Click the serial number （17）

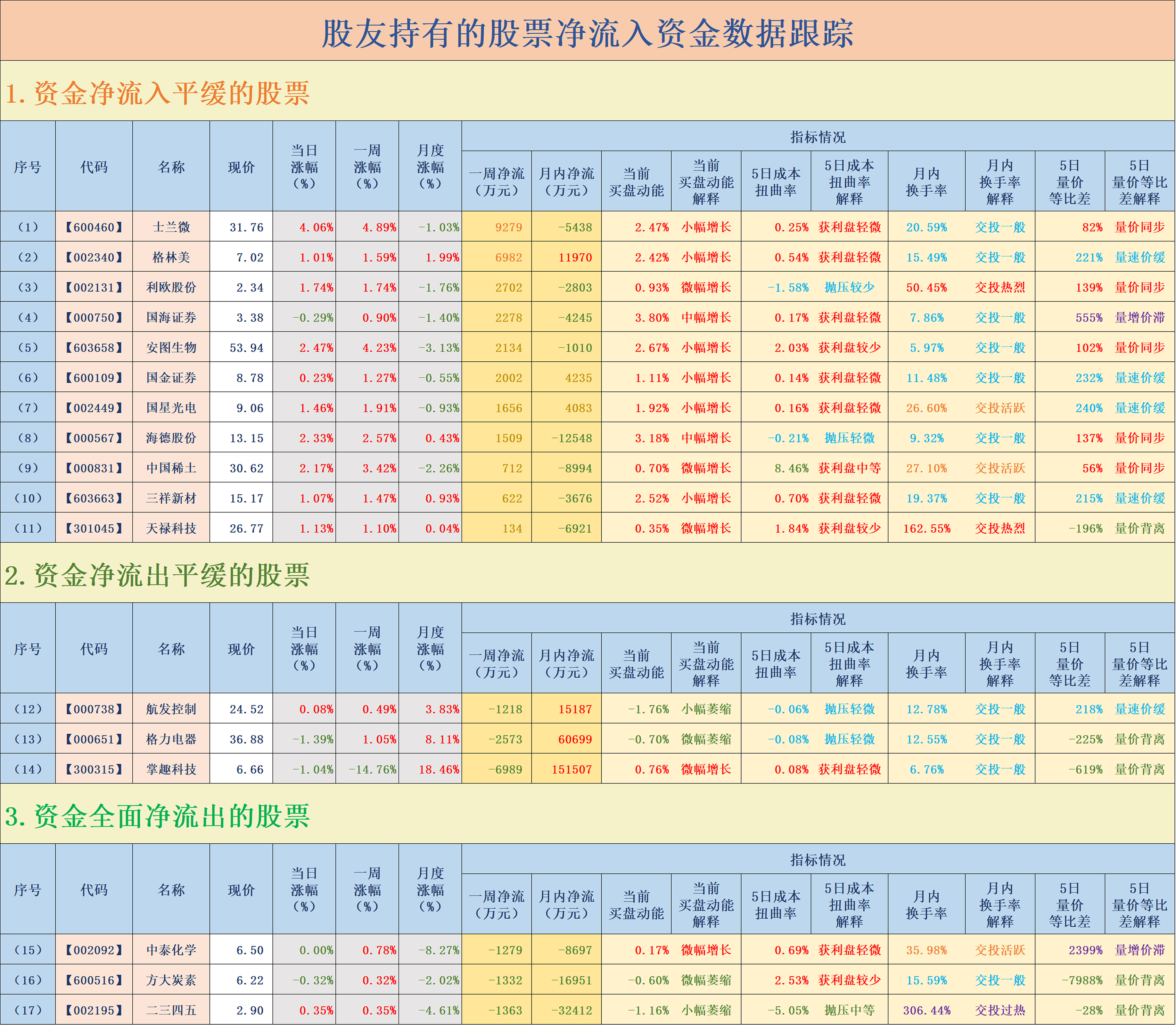(28, 1011)
